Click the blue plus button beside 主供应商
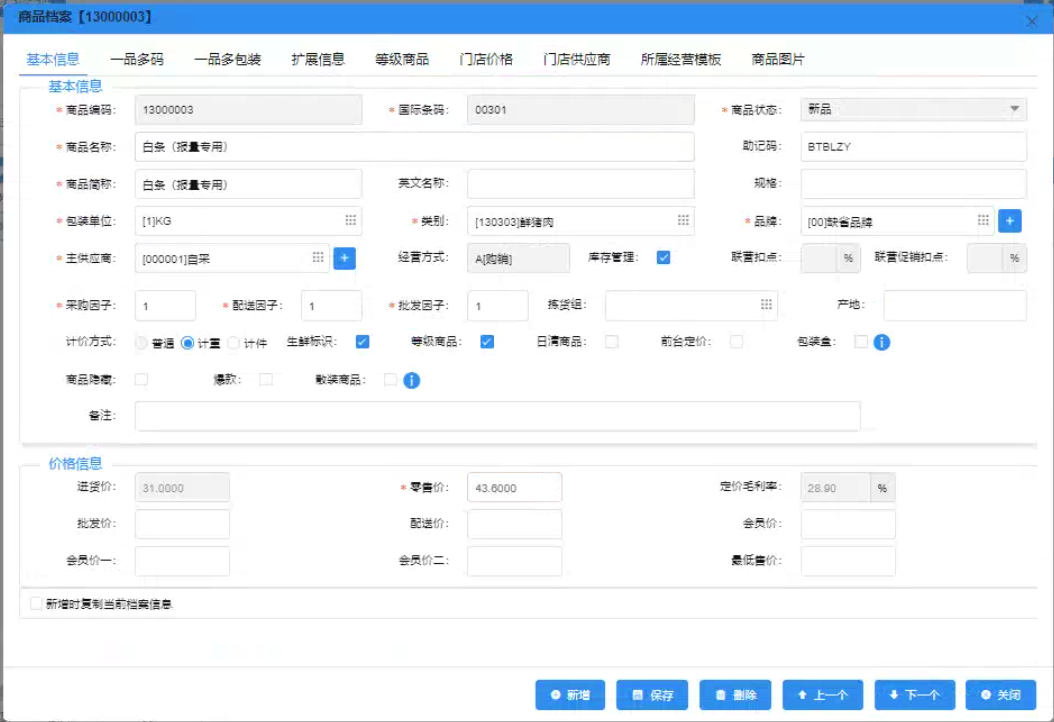 (344, 258)
